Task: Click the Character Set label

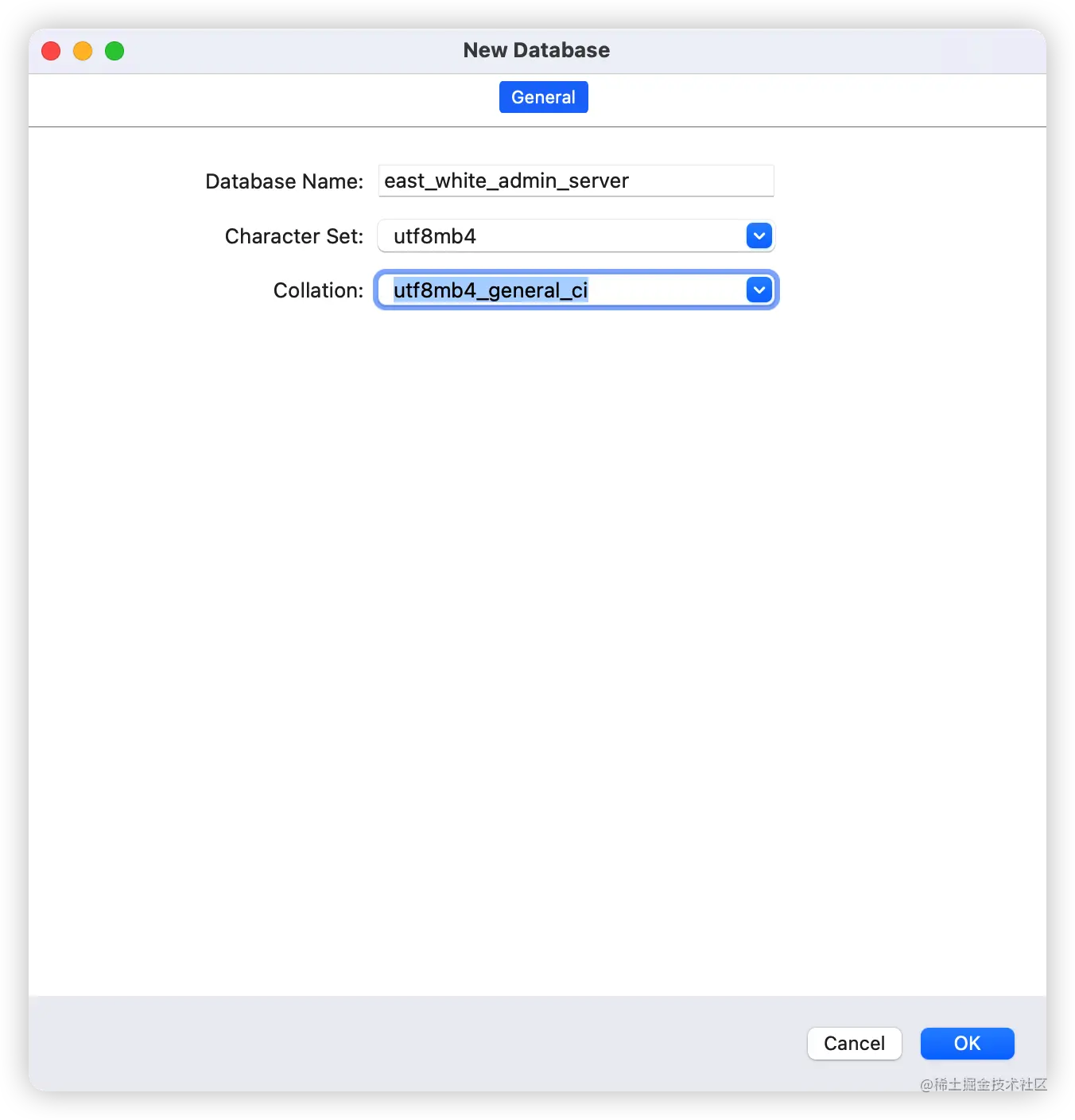Action: tap(293, 236)
